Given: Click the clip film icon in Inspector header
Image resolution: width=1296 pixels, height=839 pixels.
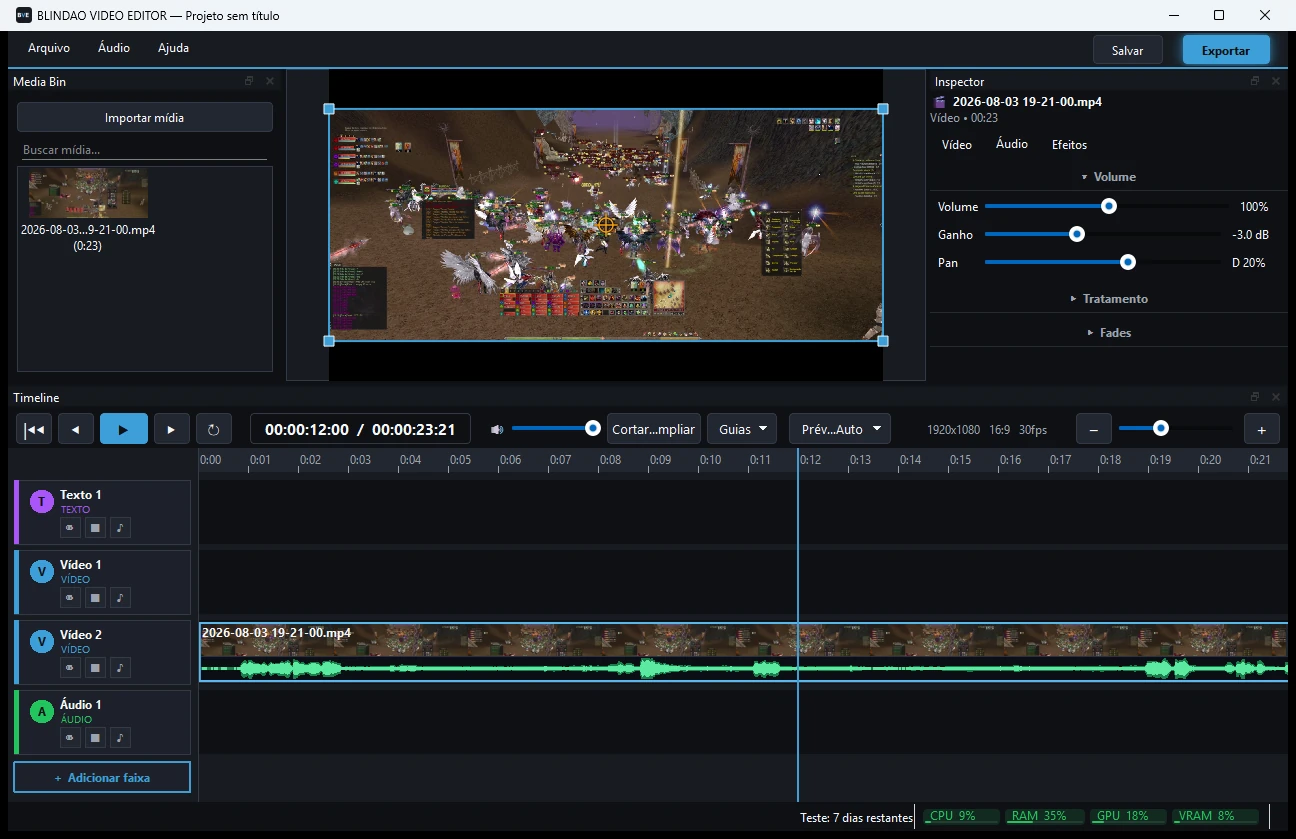Looking at the screenshot, I should [x=940, y=102].
